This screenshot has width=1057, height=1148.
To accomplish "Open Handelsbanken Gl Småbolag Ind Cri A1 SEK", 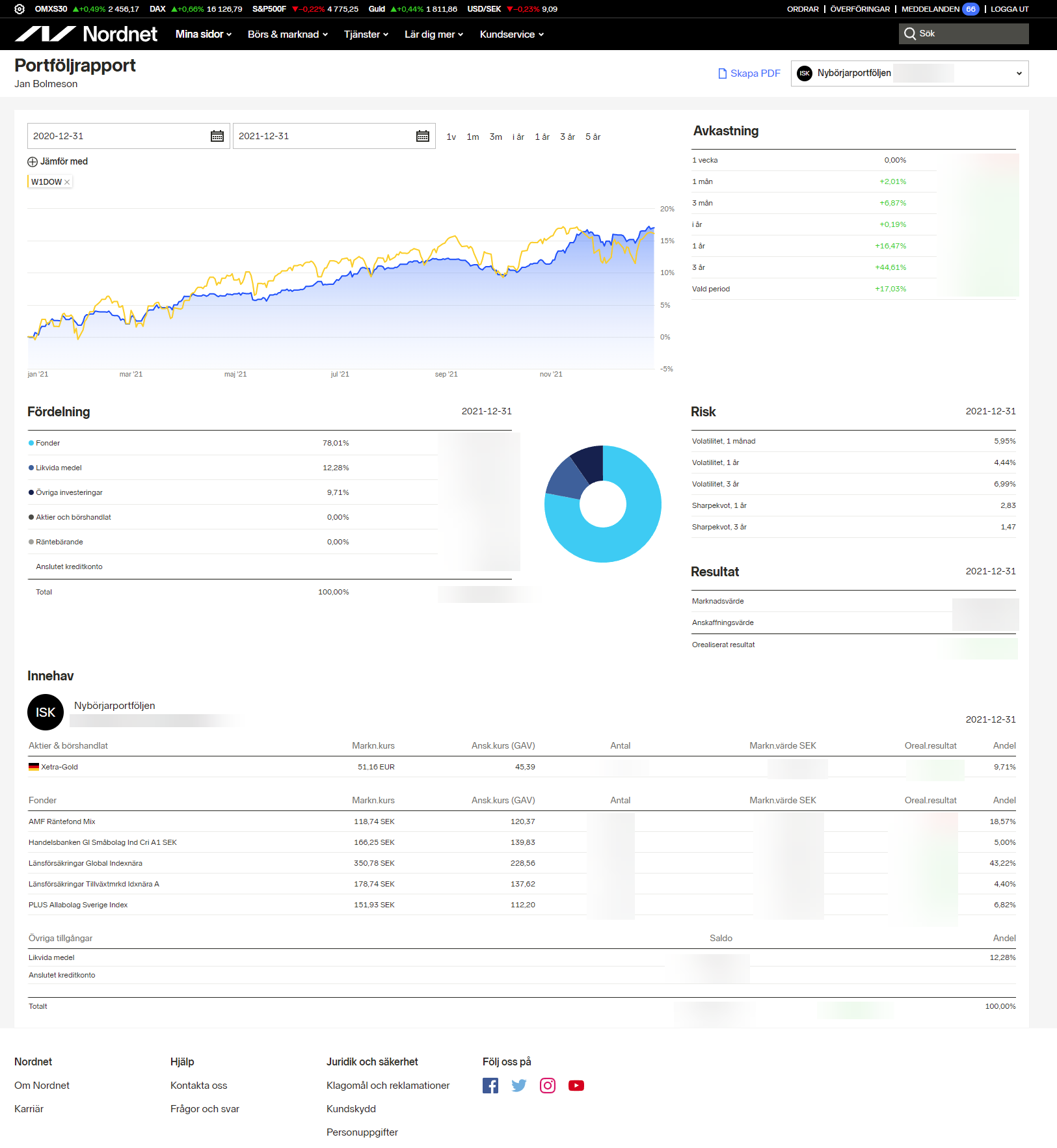I will pos(103,842).
